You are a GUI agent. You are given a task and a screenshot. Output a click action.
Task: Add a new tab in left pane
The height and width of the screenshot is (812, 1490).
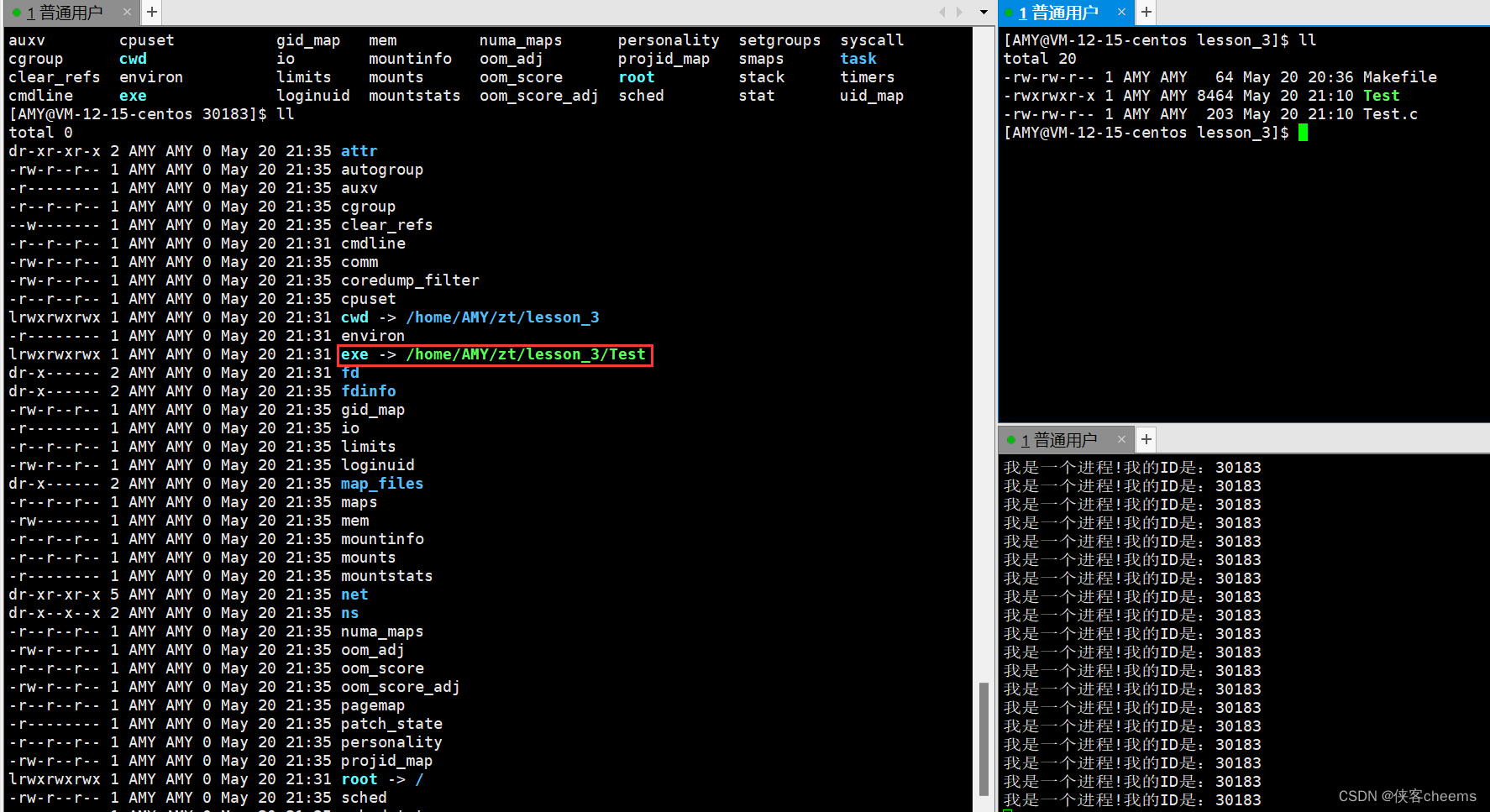click(152, 12)
